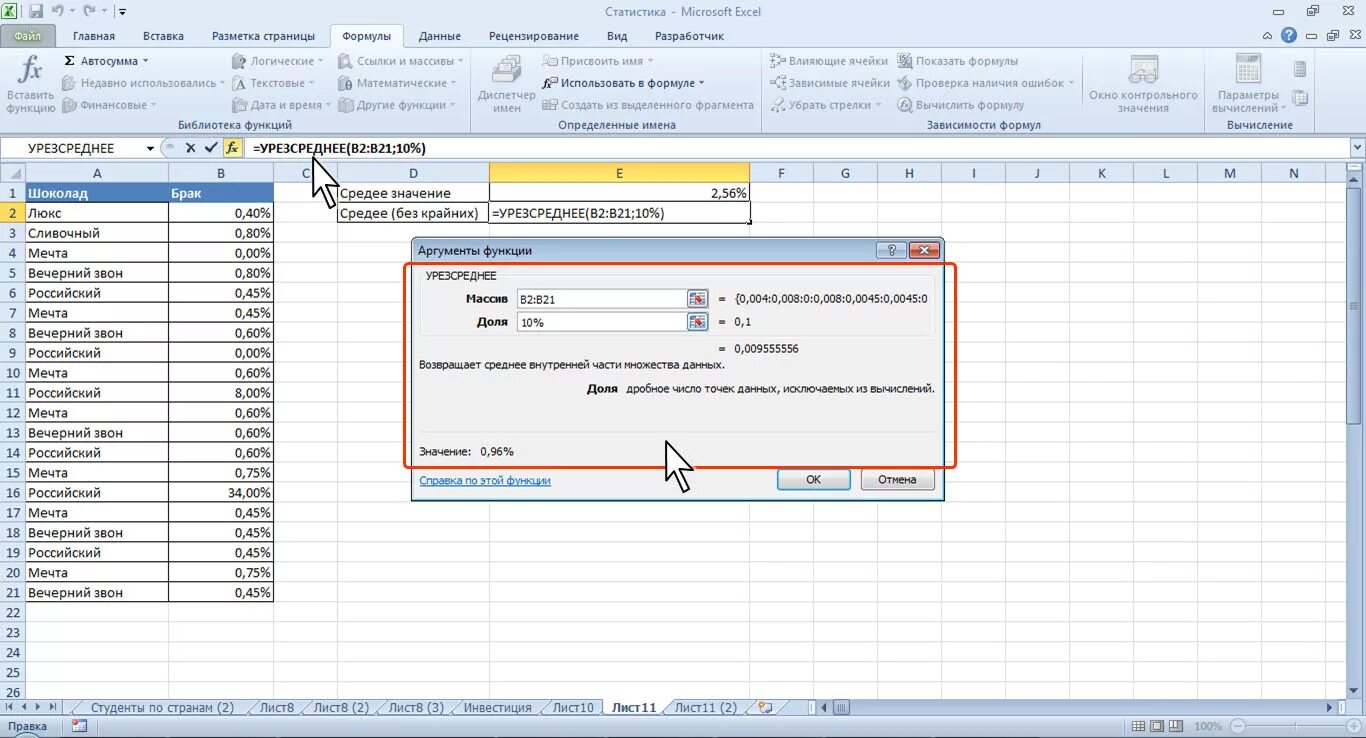Click Отмена in function arguments dialog

tap(897, 480)
